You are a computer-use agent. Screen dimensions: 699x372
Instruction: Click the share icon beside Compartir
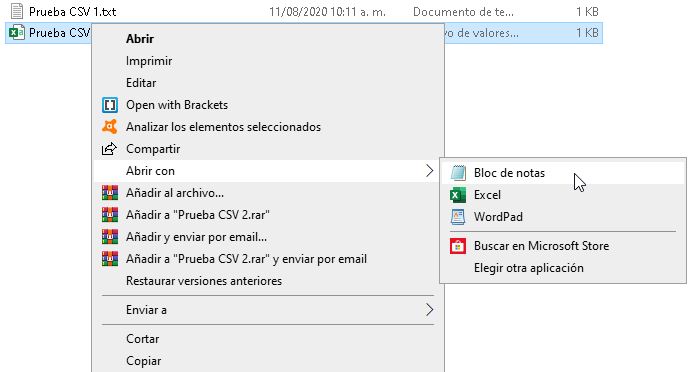point(110,149)
